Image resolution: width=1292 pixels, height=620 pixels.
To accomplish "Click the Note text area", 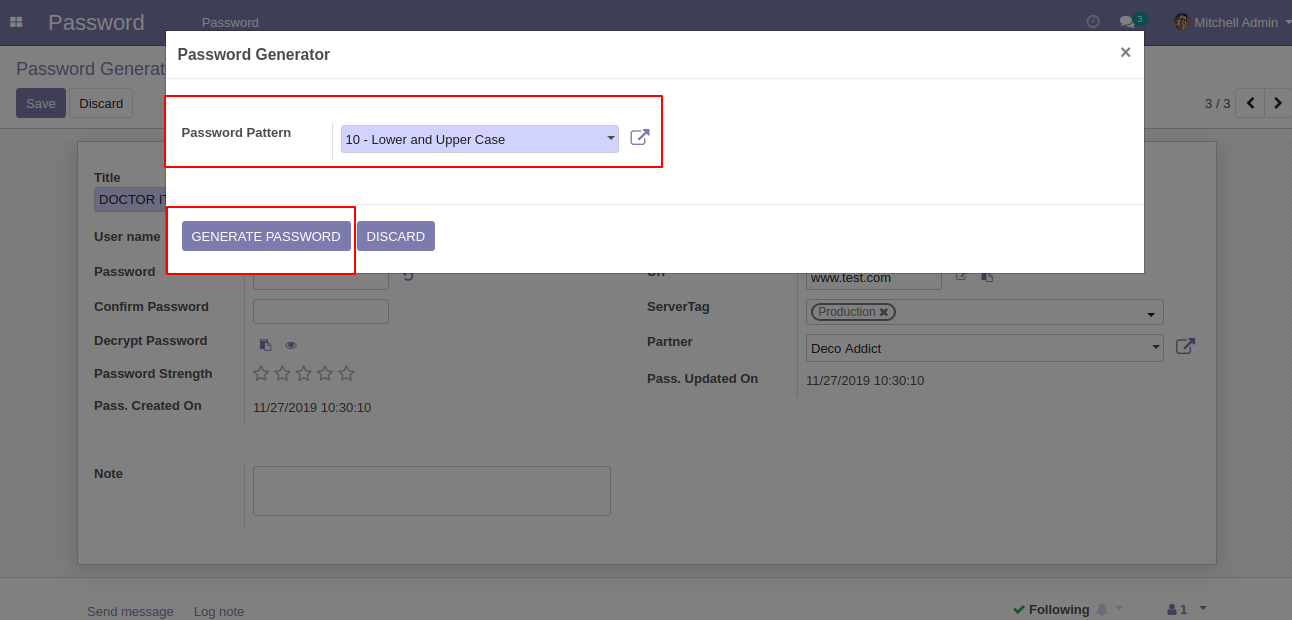I will (x=432, y=491).
